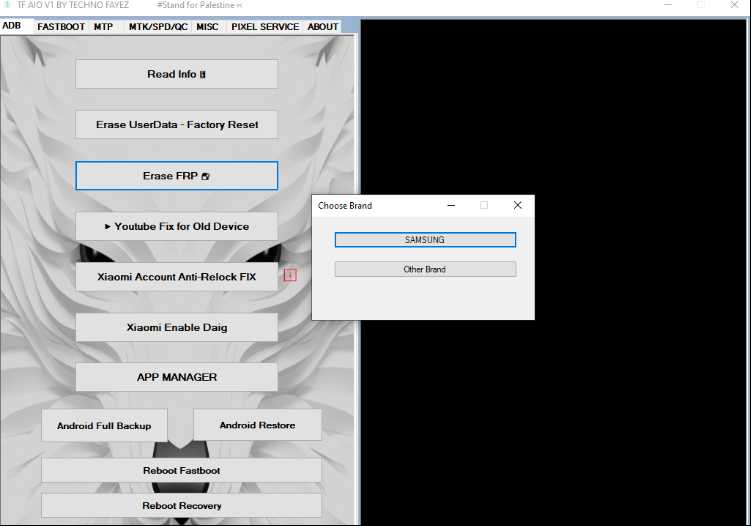Choose Other Brand in the dialog
Image resolution: width=751 pixels, height=526 pixels.
425,269
